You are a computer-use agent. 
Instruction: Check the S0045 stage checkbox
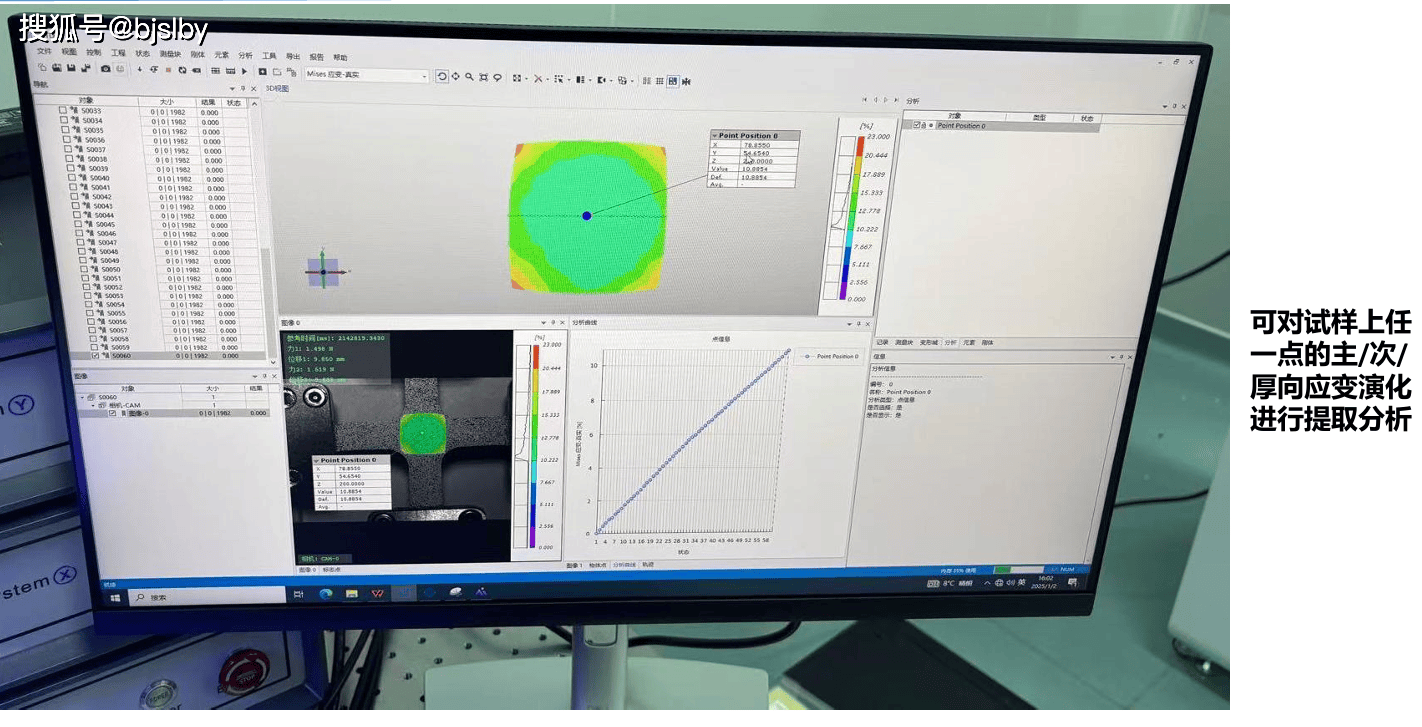click(x=75, y=224)
